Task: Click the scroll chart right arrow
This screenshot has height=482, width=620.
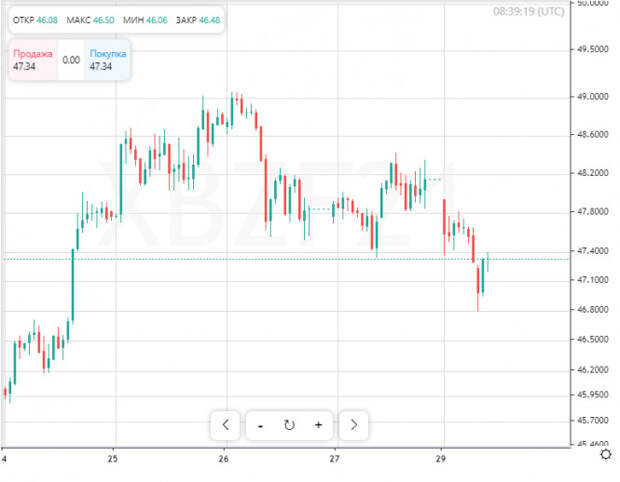Action: (353, 425)
